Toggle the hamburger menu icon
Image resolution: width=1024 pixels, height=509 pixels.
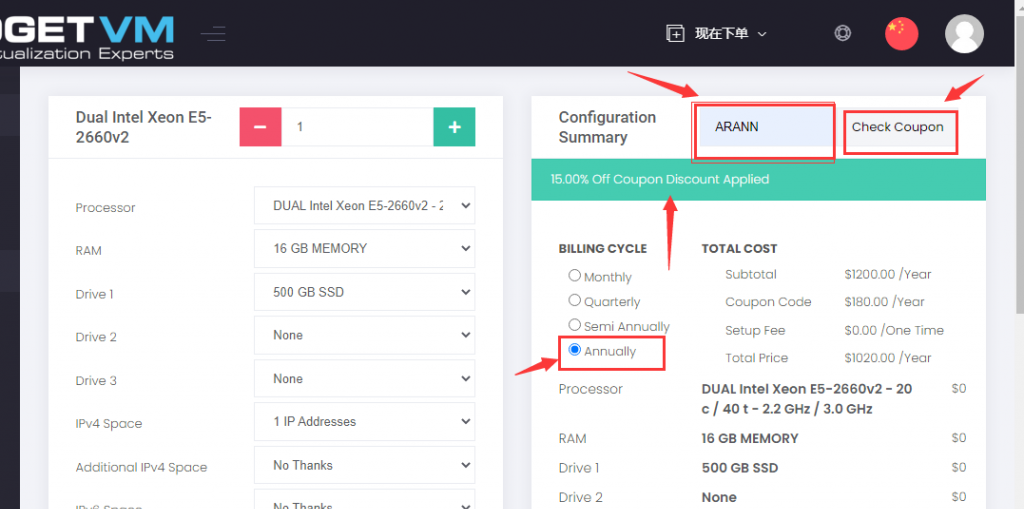coord(214,33)
